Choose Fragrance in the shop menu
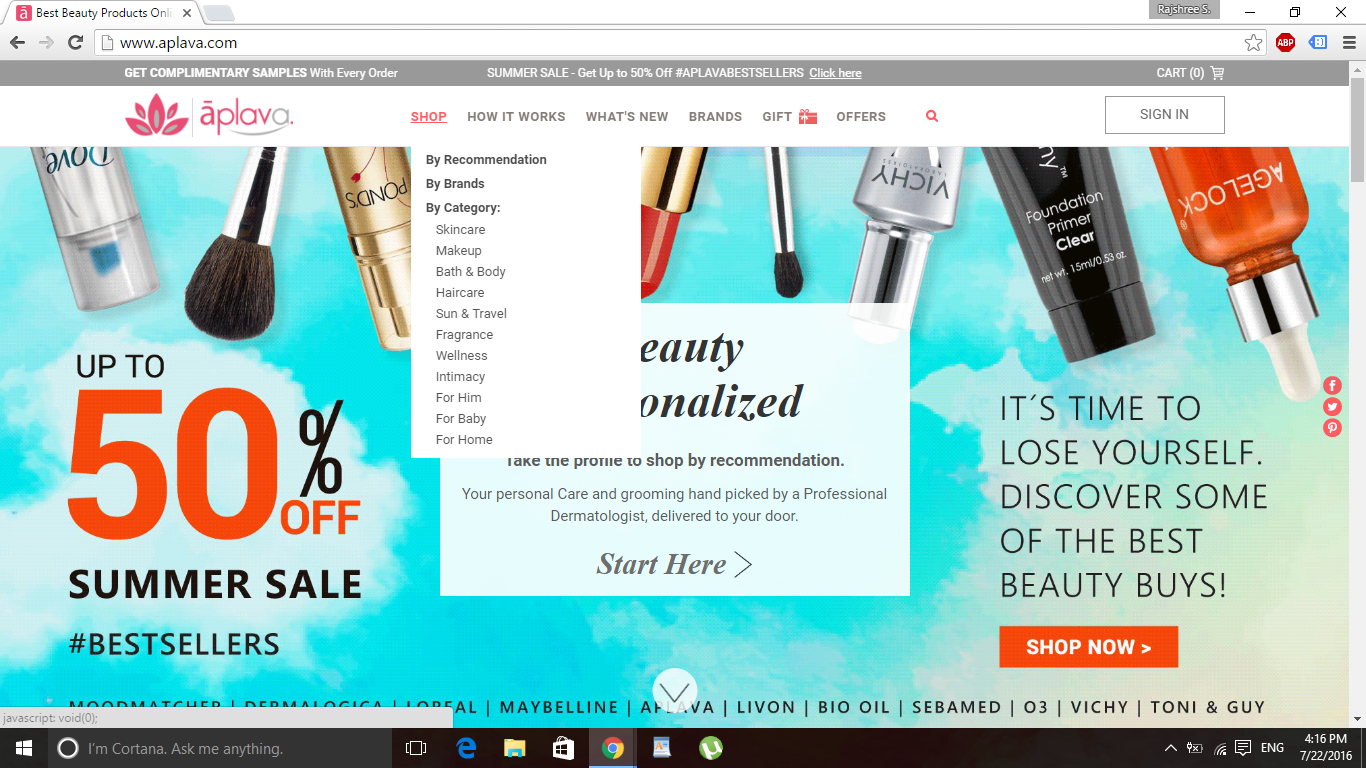 point(464,335)
